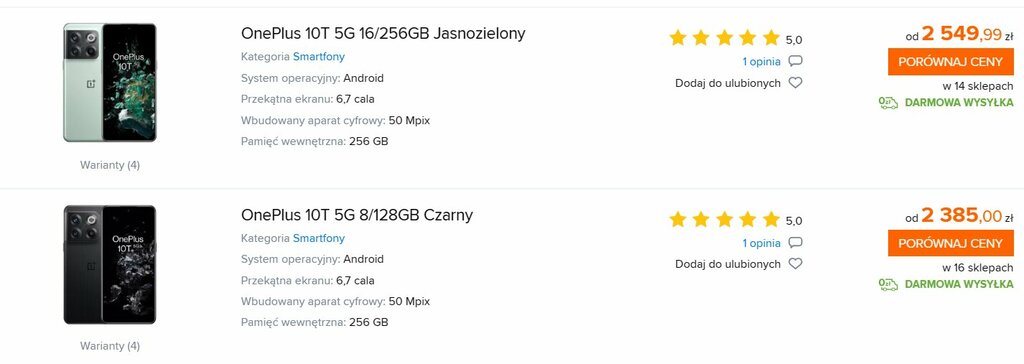1024x364 pixels.
Task: Open speech bubble icon for Jasnozielony reviews
Action: [x=795, y=61]
